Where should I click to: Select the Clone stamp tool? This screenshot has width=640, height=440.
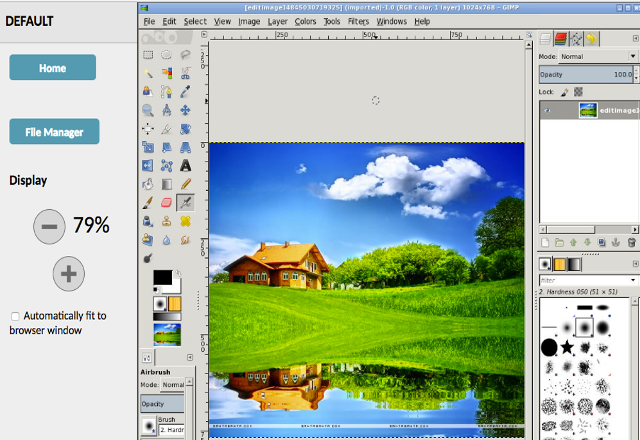coord(167,221)
